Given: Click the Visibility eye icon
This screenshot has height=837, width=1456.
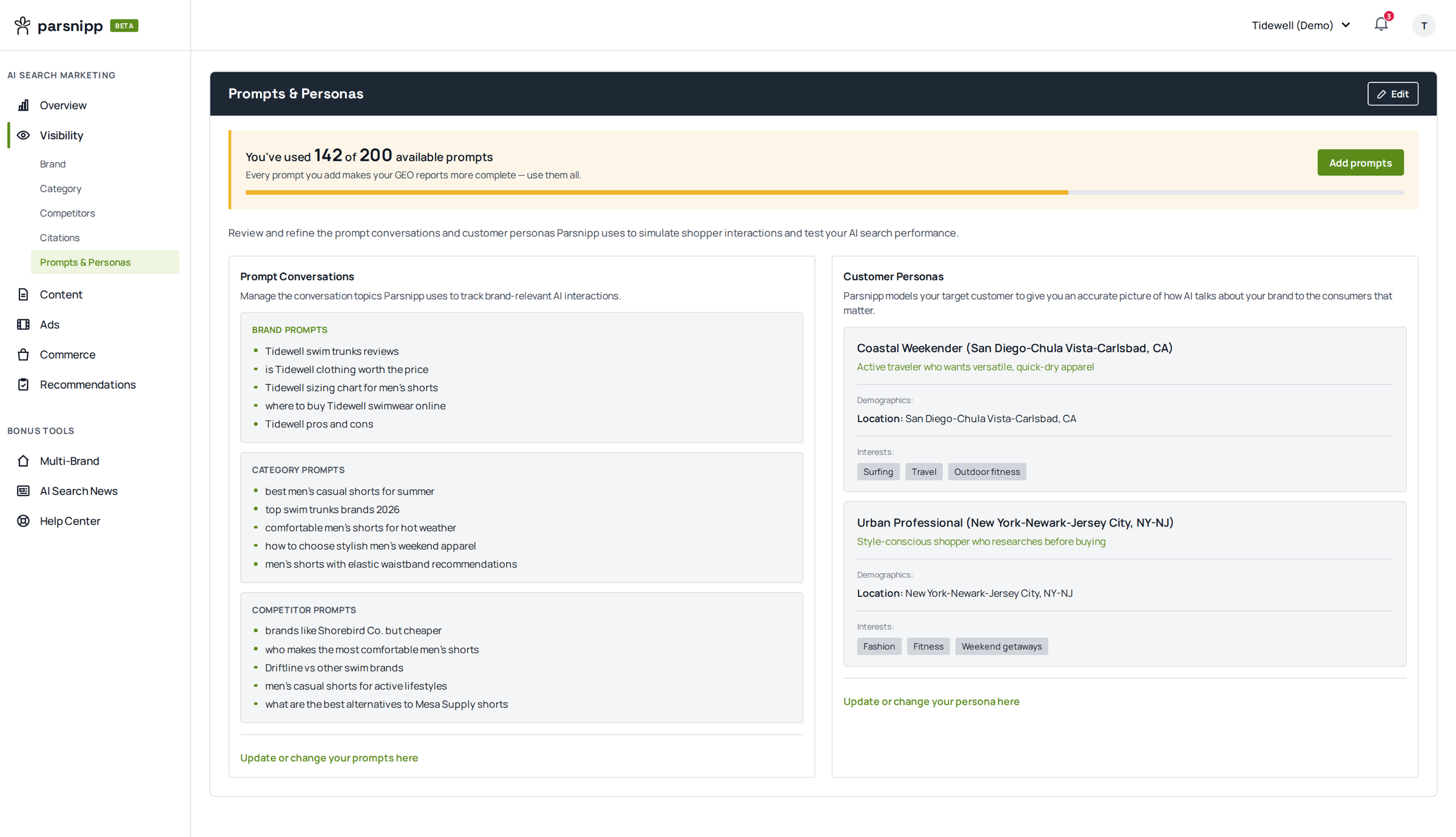Looking at the screenshot, I should point(23,135).
